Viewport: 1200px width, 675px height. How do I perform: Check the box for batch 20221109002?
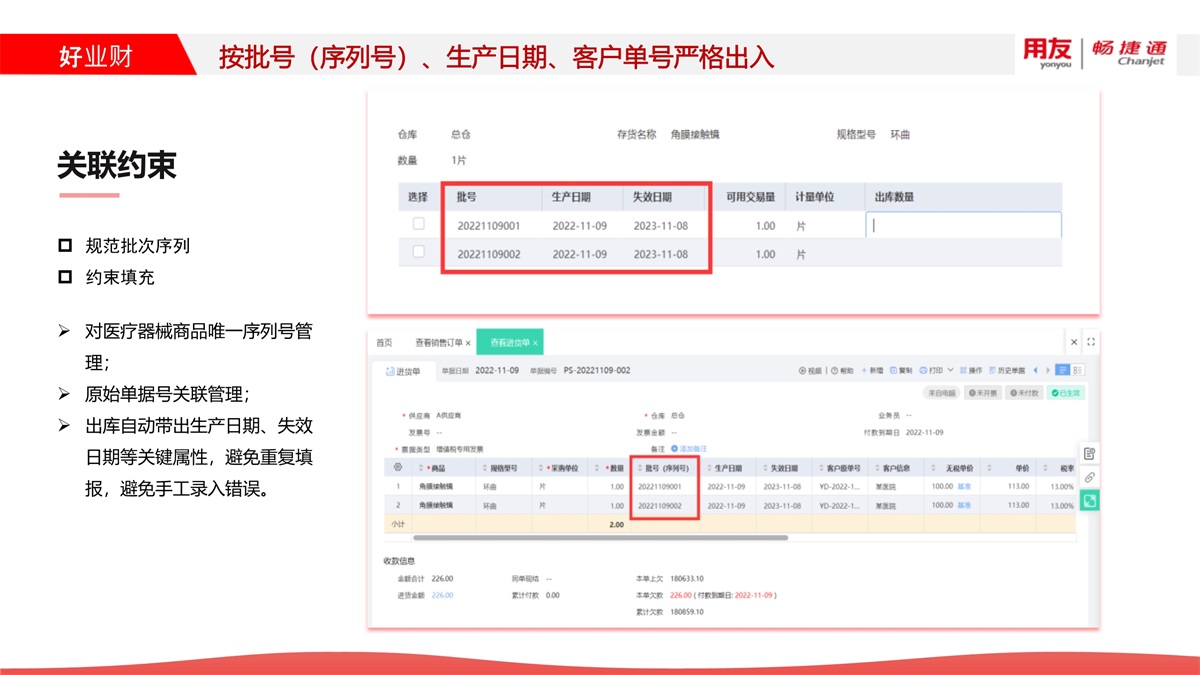(x=419, y=253)
